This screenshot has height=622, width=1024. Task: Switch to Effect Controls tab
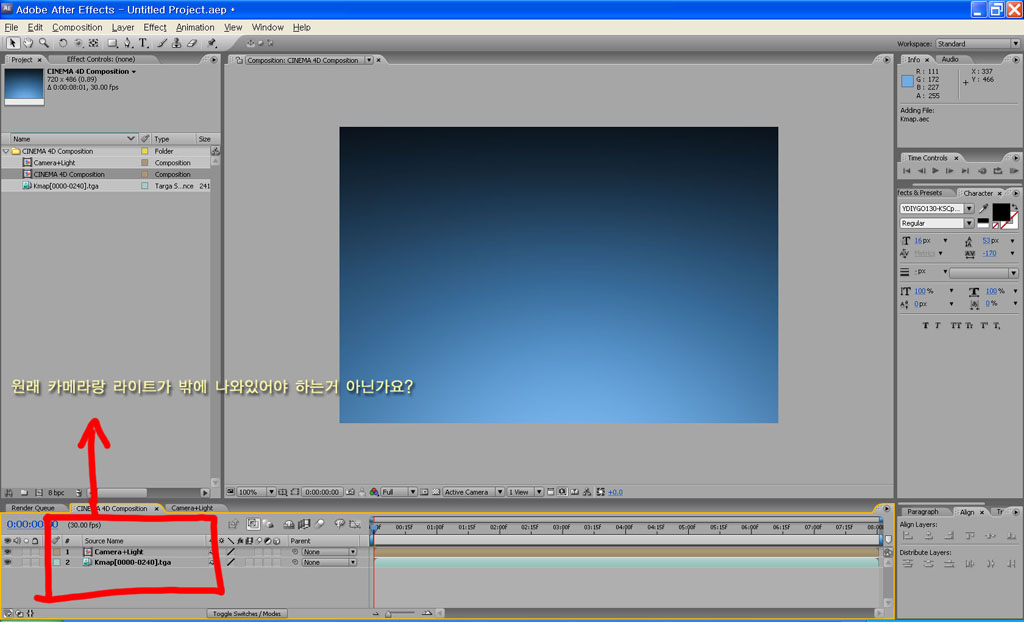[x=101, y=59]
